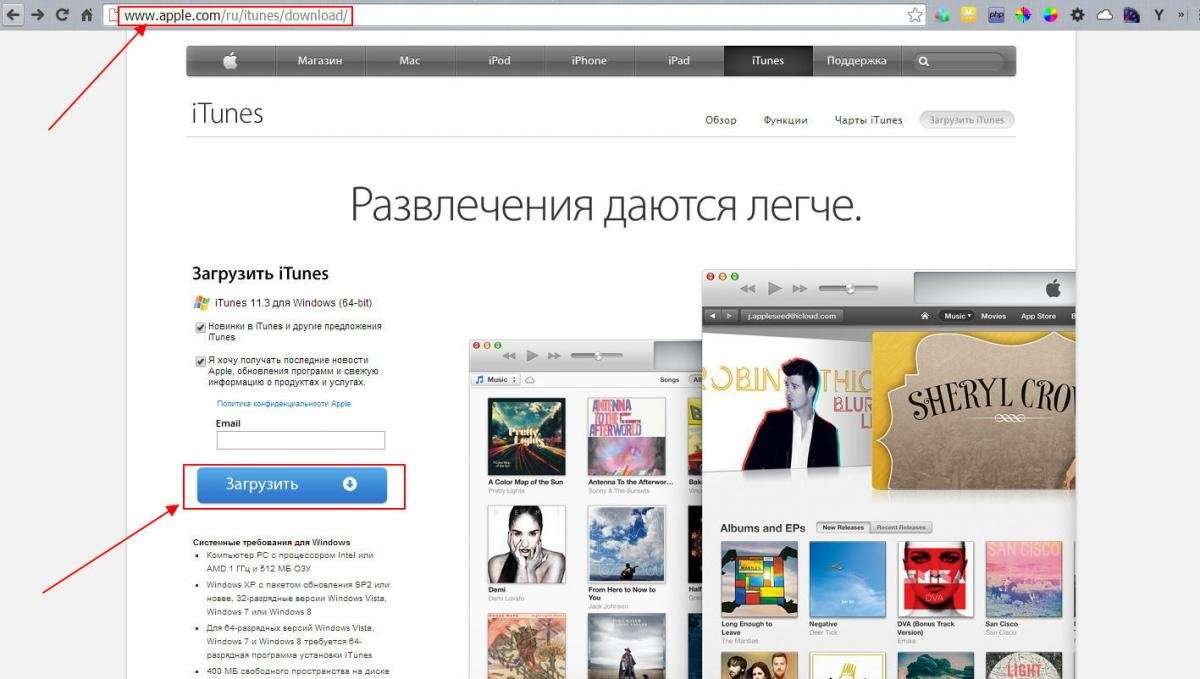Open the purple extension icon next to the cloud

click(x=1131, y=15)
